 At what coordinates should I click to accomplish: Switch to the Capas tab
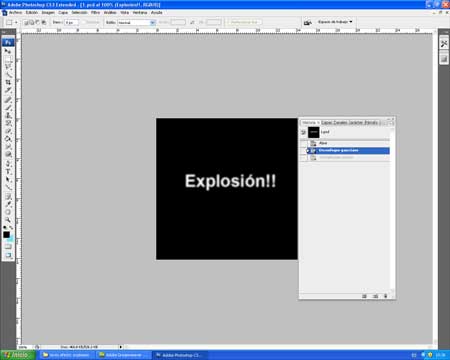pos(327,122)
